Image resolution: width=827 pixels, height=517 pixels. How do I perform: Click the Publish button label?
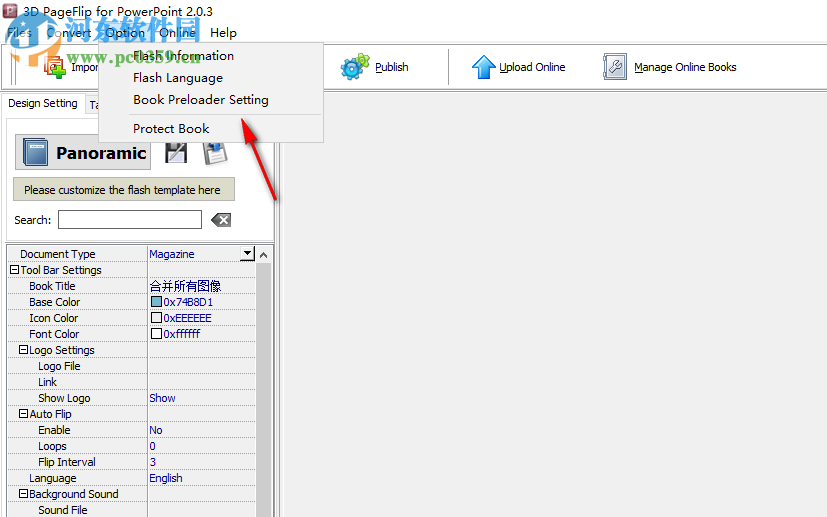click(x=392, y=67)
